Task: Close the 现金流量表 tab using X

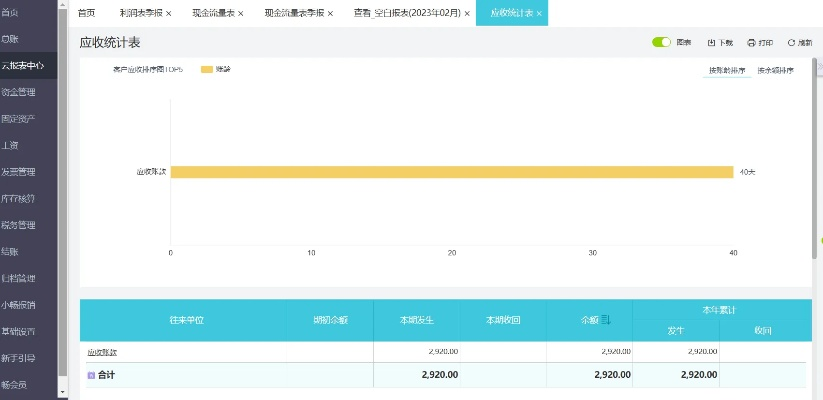Action: click(240, 14)
